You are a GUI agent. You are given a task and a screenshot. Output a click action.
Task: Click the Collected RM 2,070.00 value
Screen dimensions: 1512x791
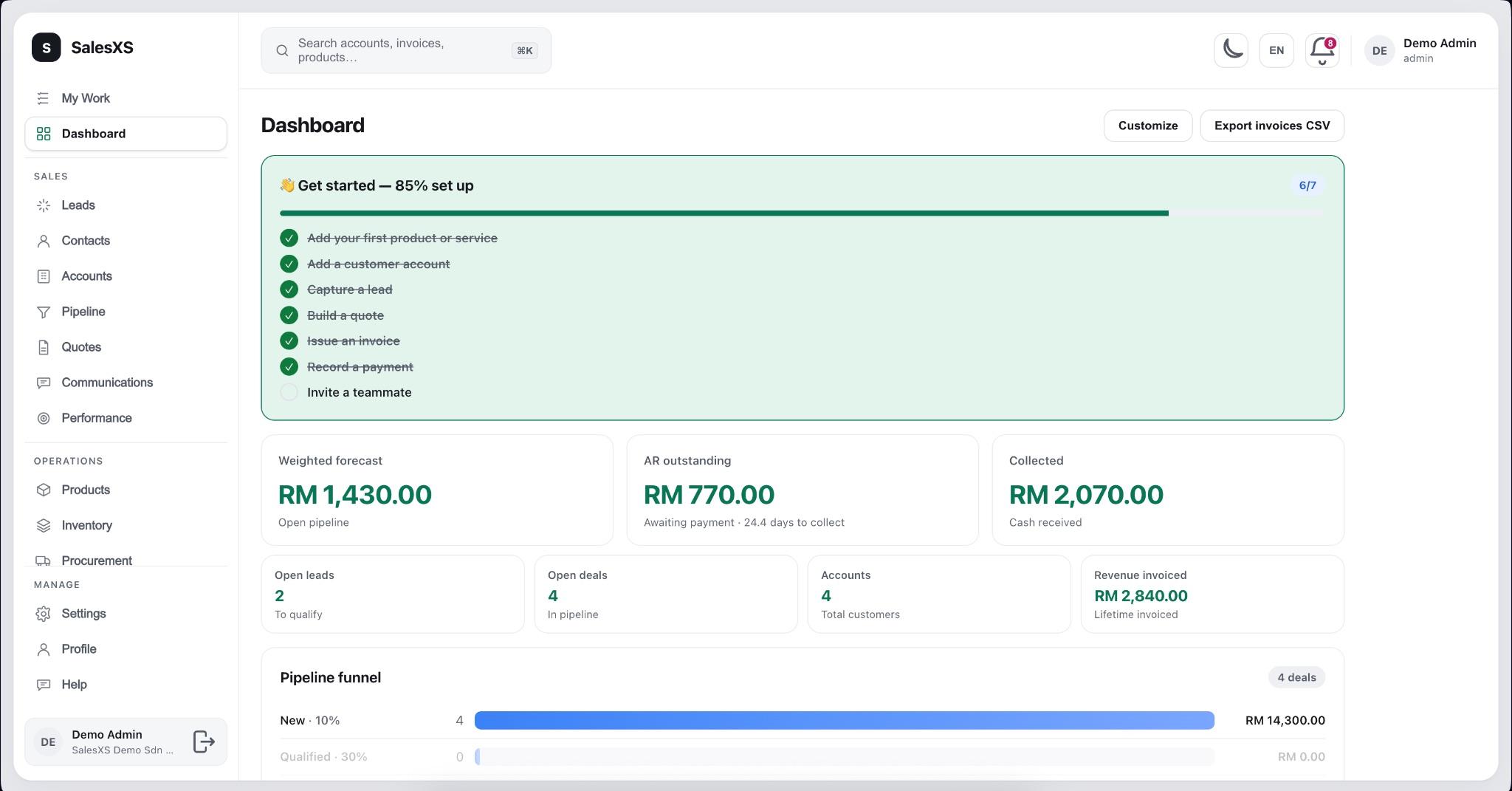point(1086,495)
